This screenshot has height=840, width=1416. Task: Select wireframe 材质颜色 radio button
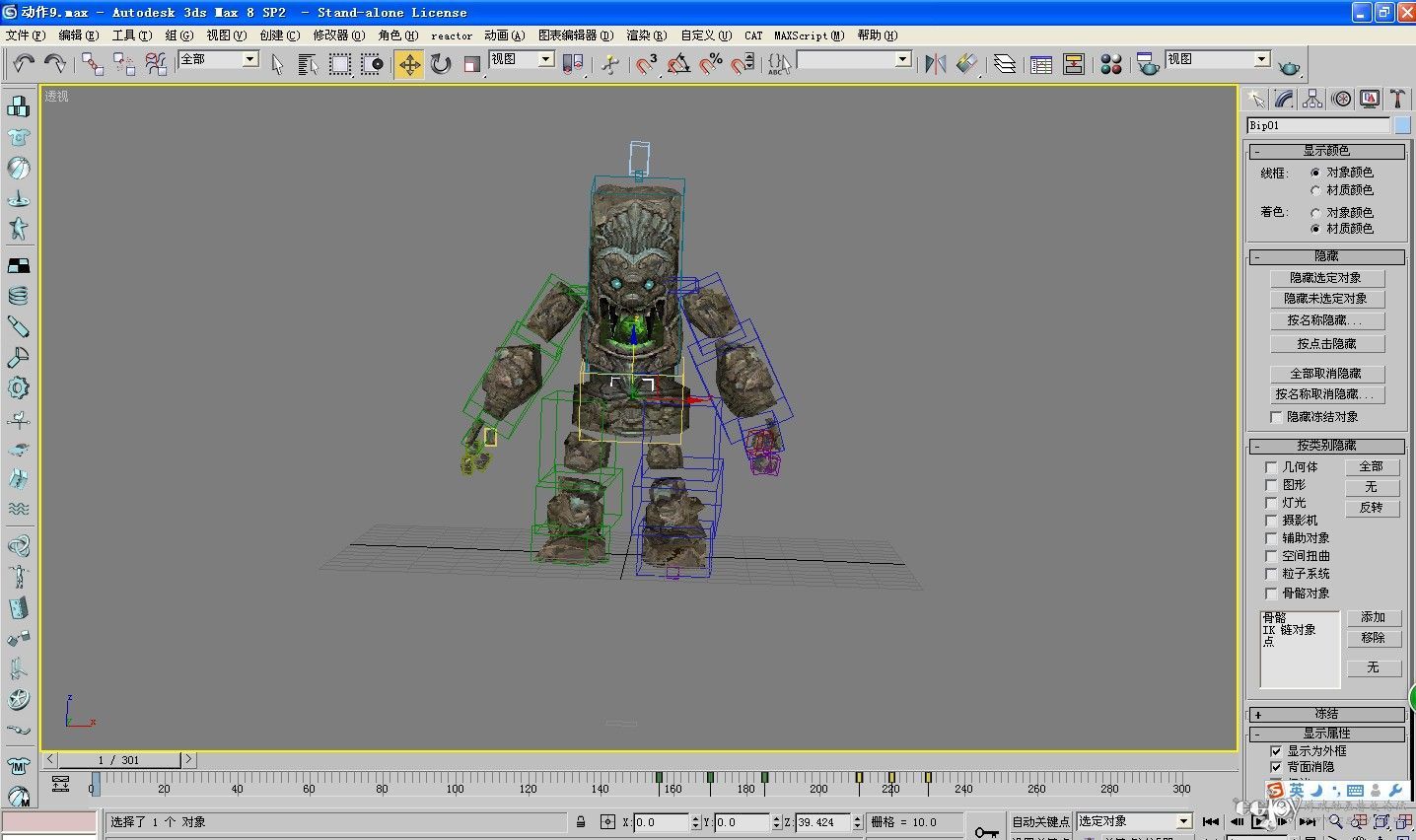1315,190
